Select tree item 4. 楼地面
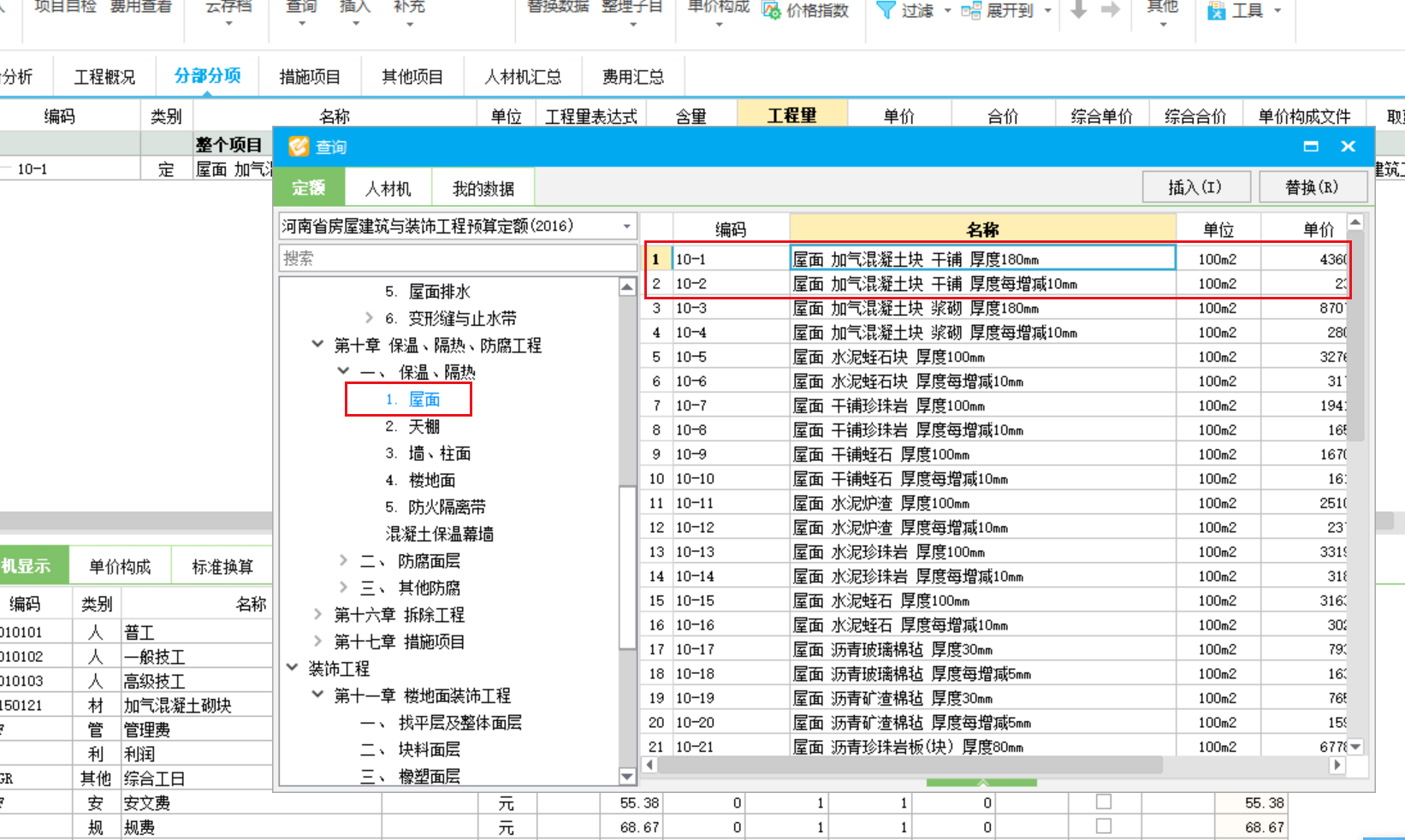The image size is (1405, 840). click(420, 480)
